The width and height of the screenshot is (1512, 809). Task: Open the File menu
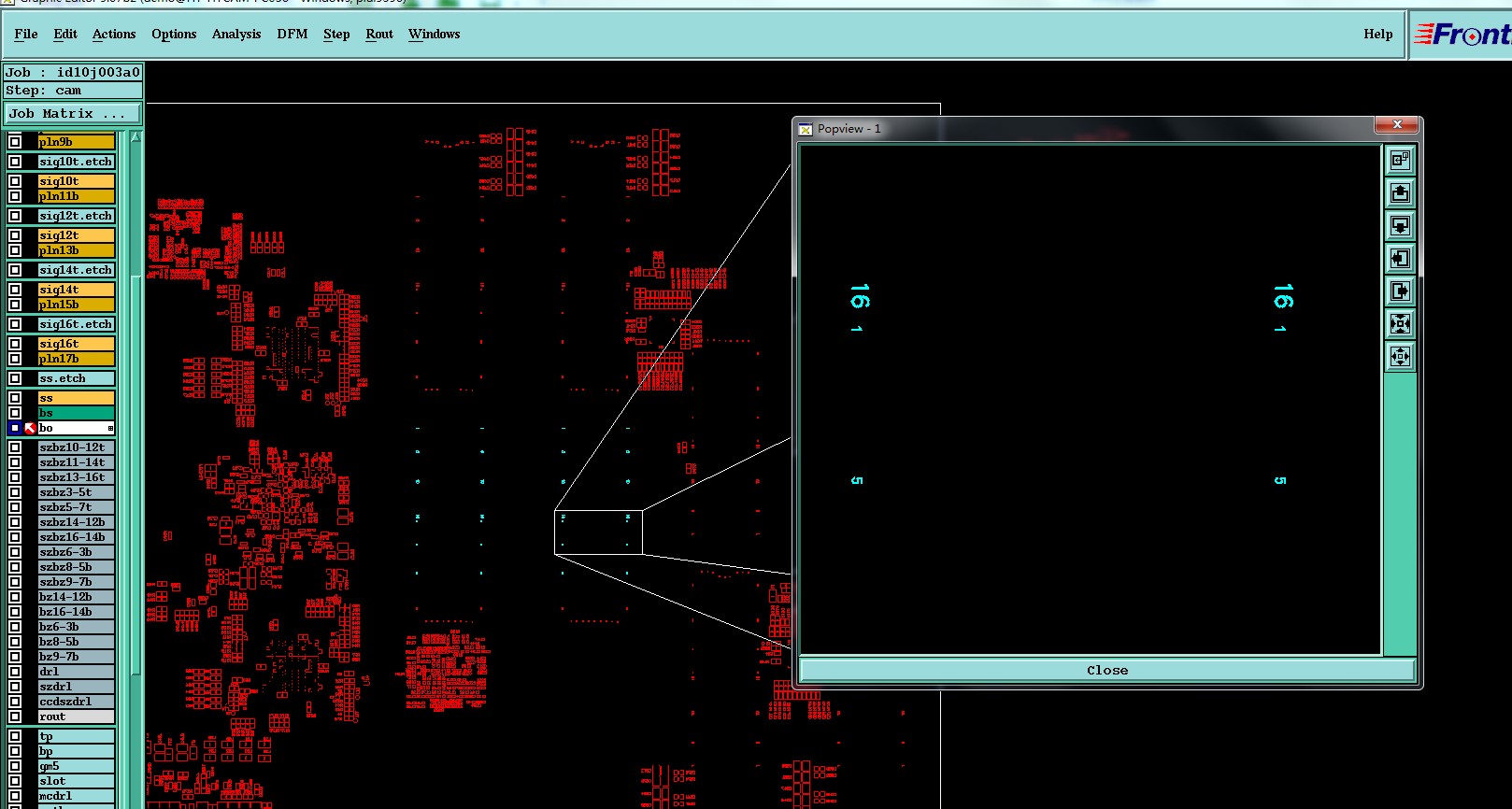pos(26,35)
